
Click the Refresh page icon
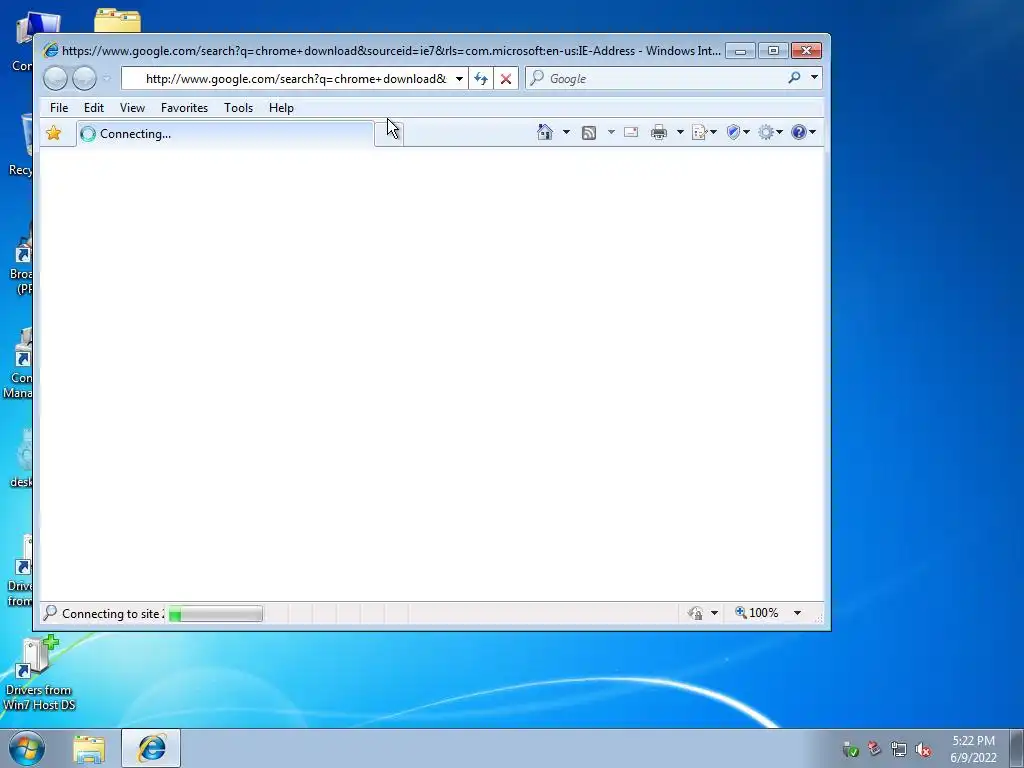[481, 78]
